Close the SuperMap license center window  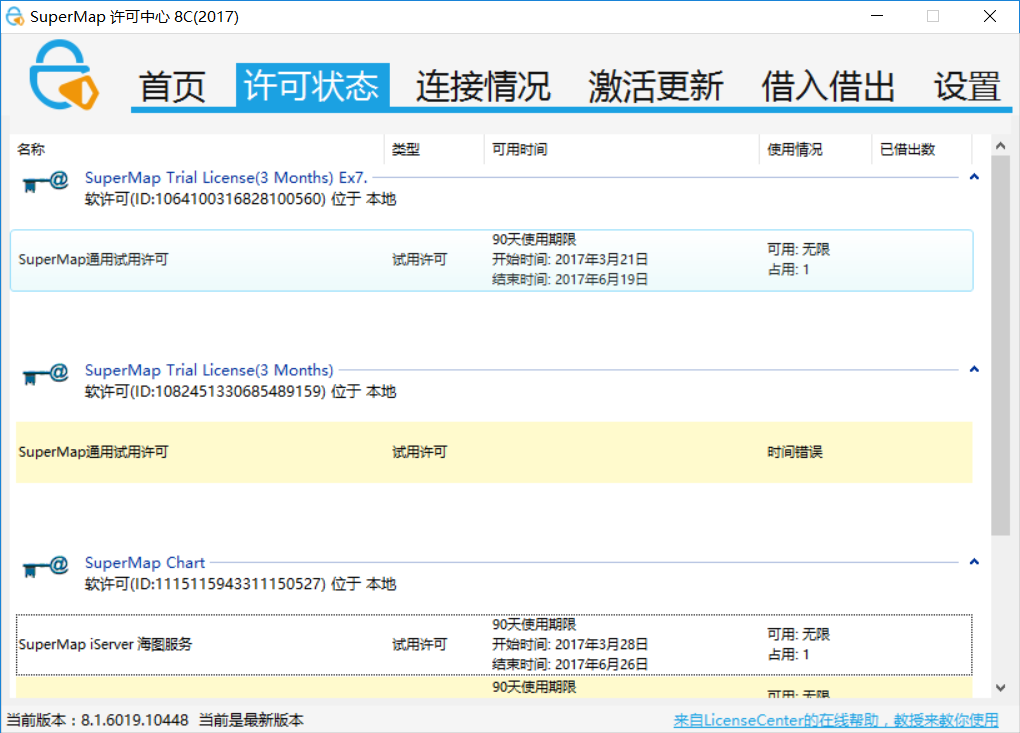tap(989, 16)
